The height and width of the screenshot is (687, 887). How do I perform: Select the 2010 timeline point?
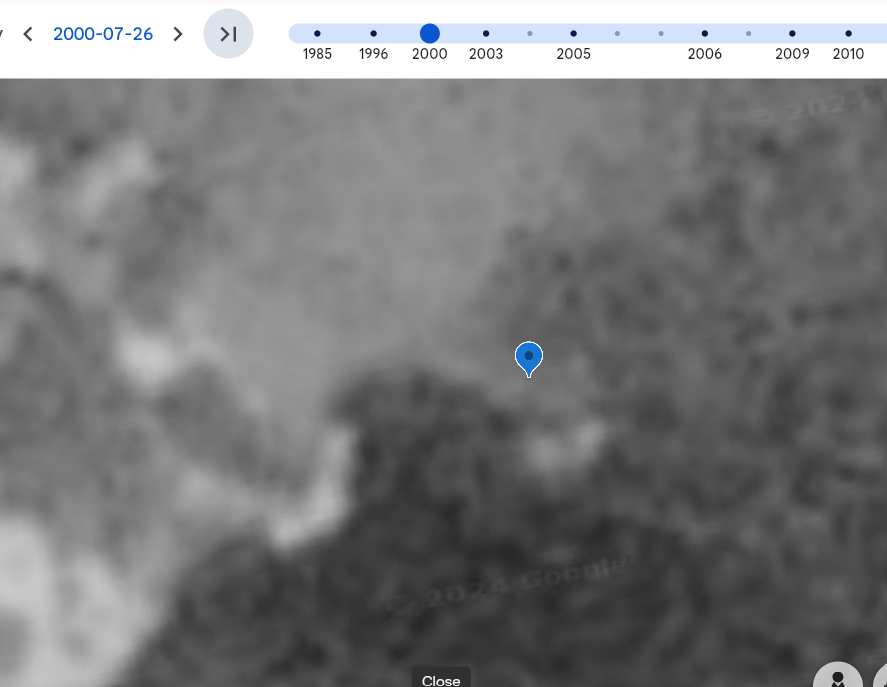848,34
